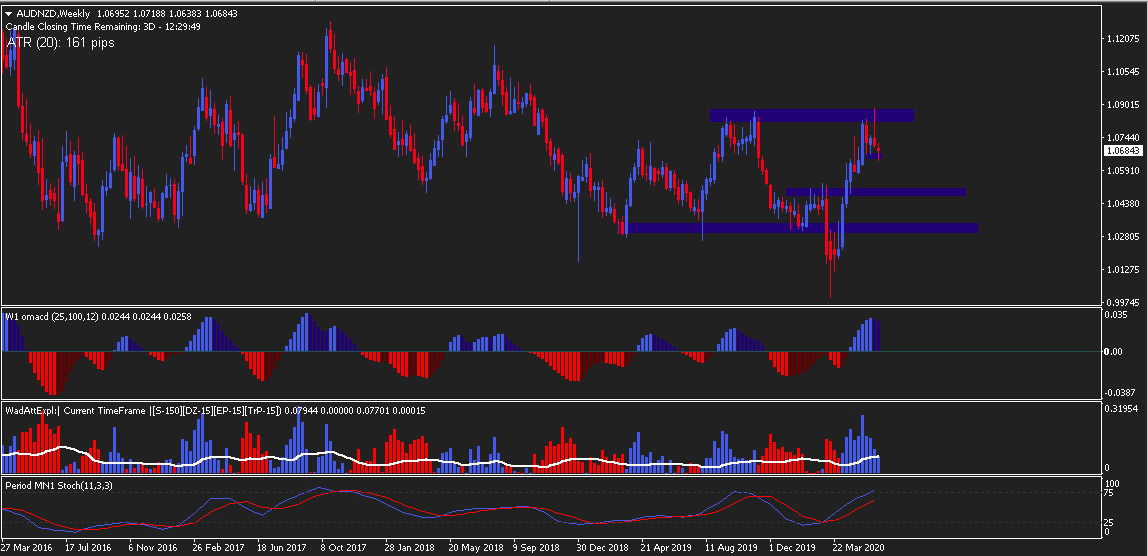Select the upper blue resistance zone rectangle
Screen dimensions: 1148x556
coord(811,115)
